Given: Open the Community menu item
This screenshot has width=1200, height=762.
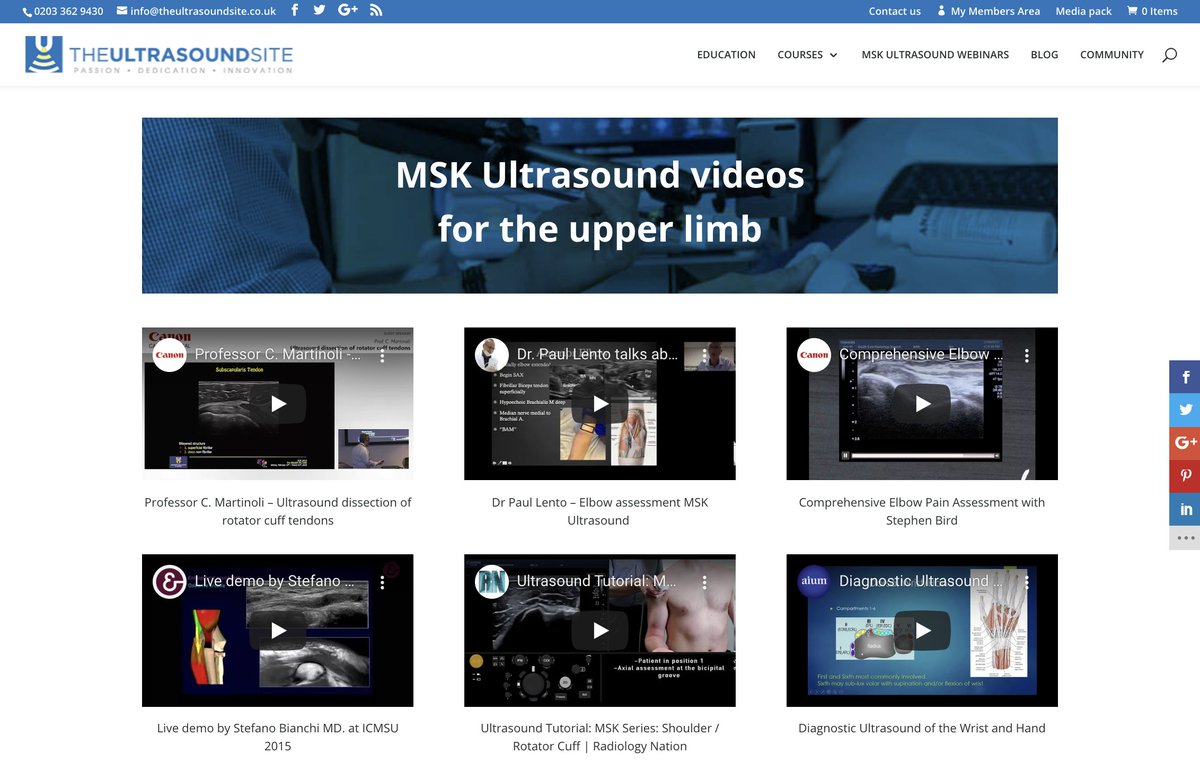Looking at the screenshot, I should coord(1111,55).
